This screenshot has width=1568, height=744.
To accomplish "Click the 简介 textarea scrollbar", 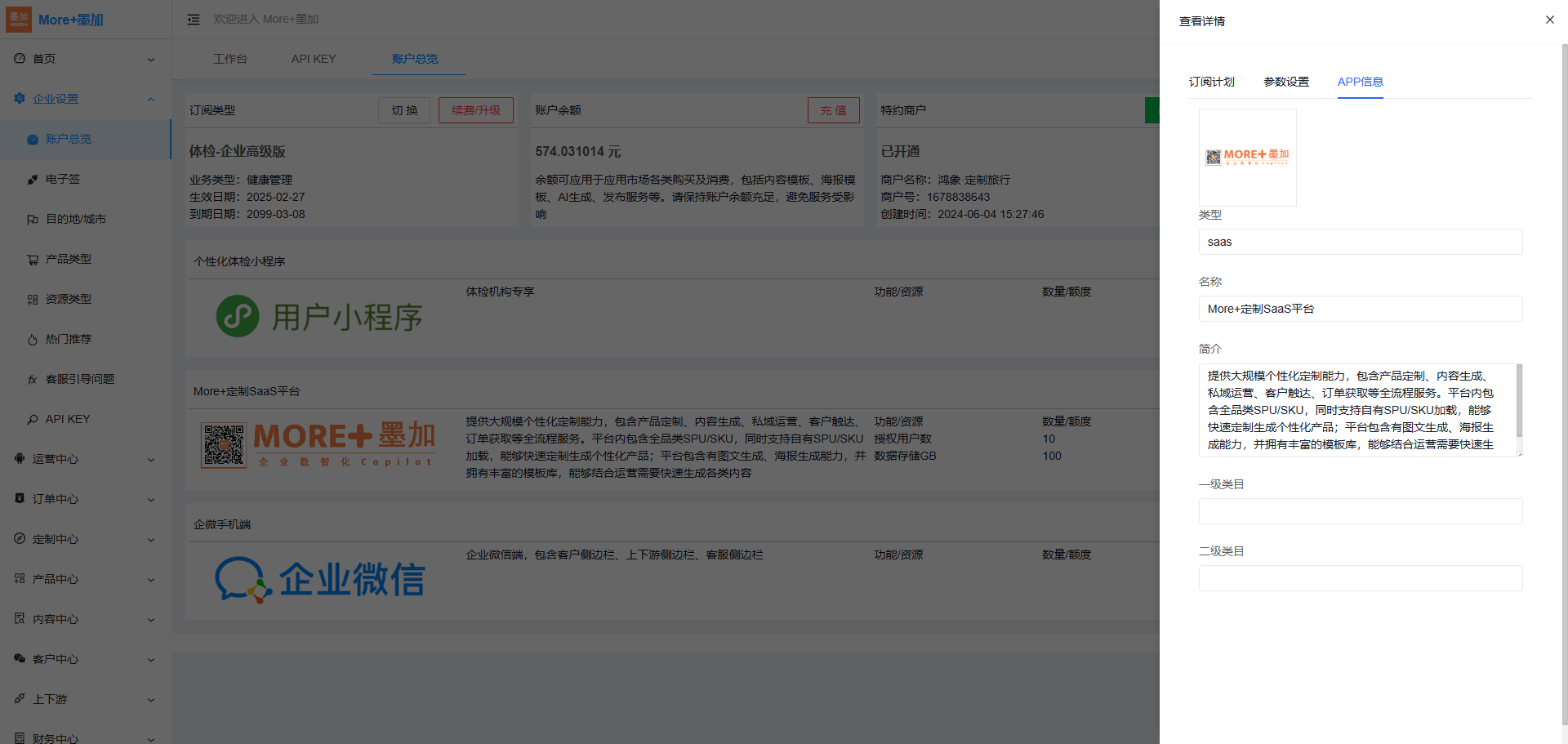I will pyautogui.click(x=1519, y=401).
